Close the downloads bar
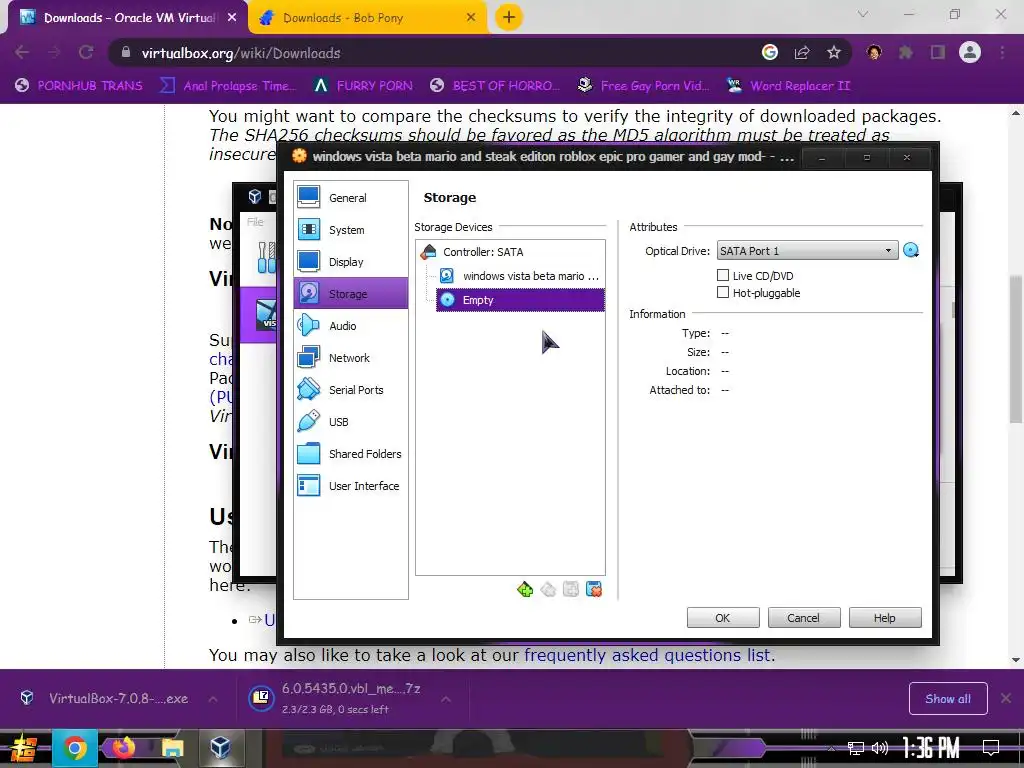This screenshot has height=768, width=1024. click(1006, 699)
